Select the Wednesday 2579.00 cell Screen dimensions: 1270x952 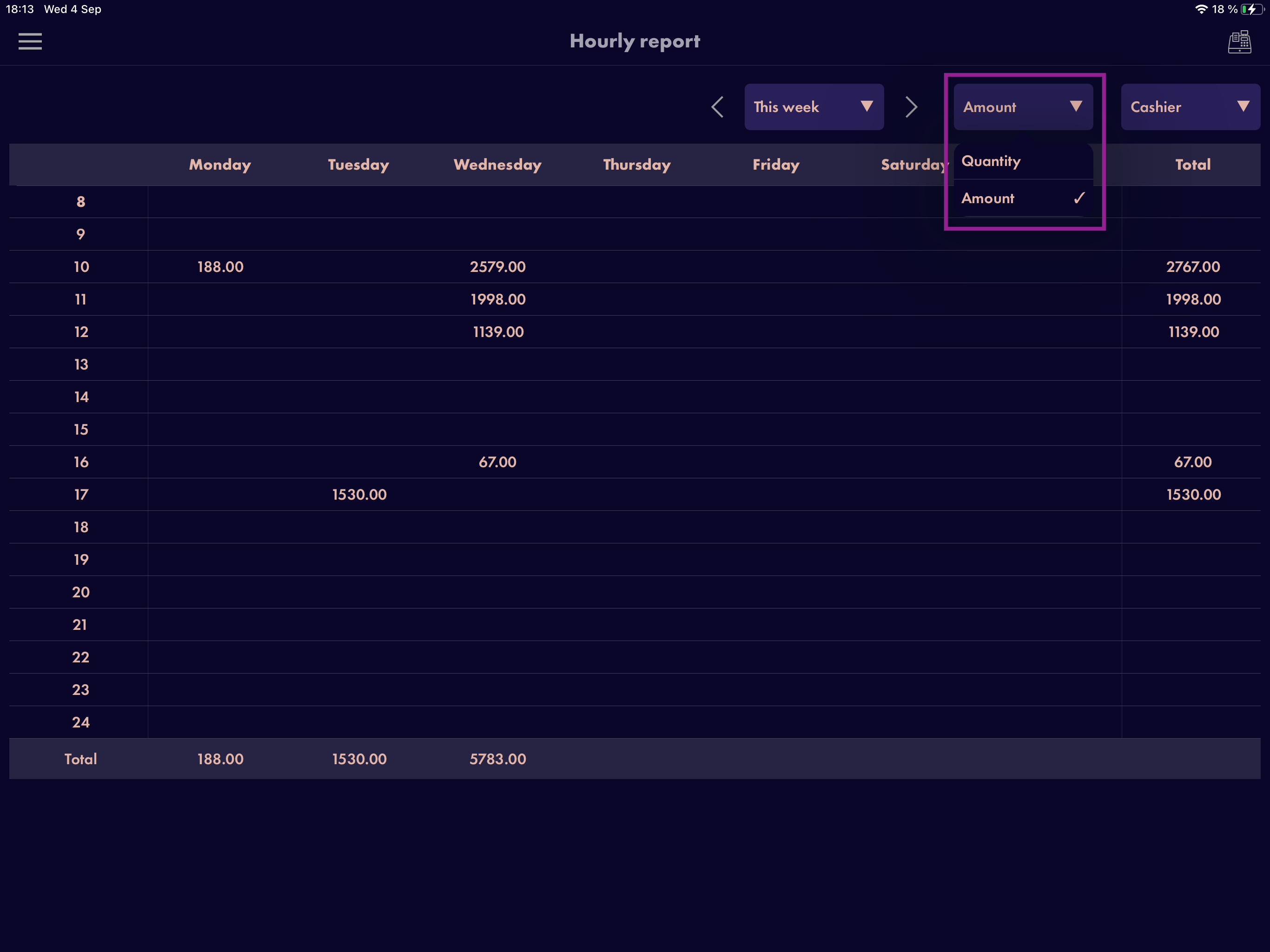tap(498, 267)
